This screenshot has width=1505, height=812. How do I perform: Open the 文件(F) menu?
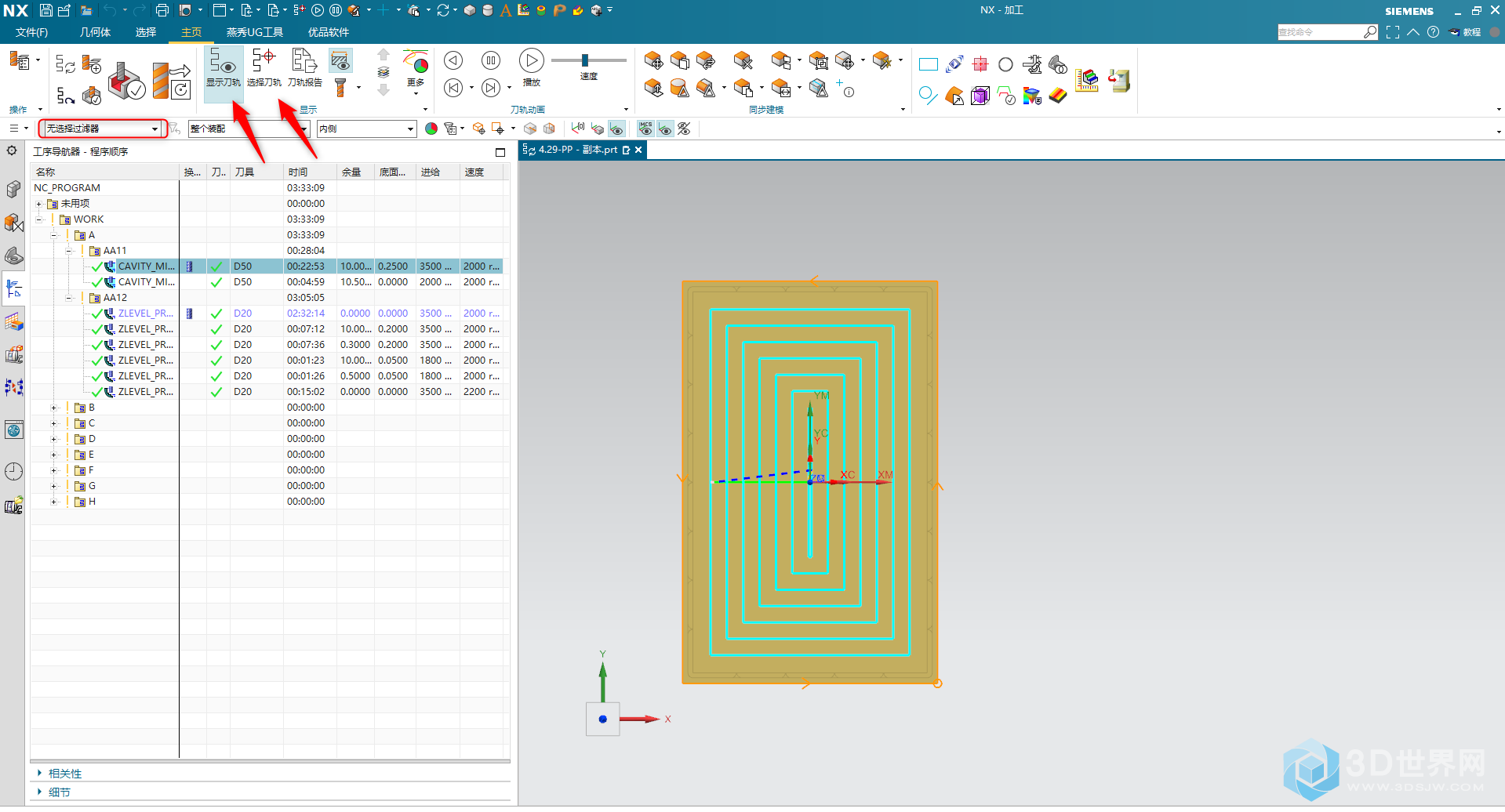[x=31, y=32]
